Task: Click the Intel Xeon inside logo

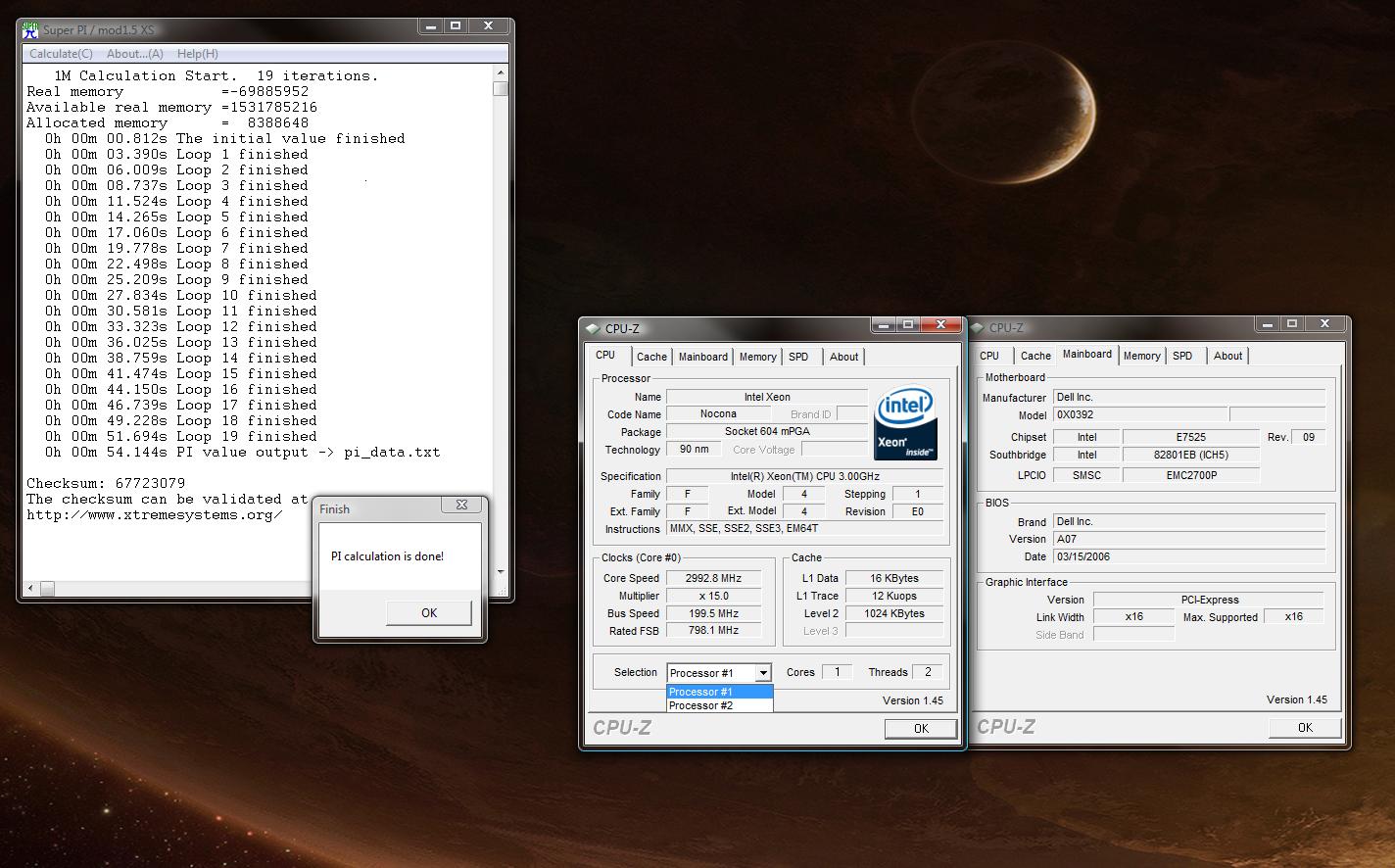Action: 905,423
